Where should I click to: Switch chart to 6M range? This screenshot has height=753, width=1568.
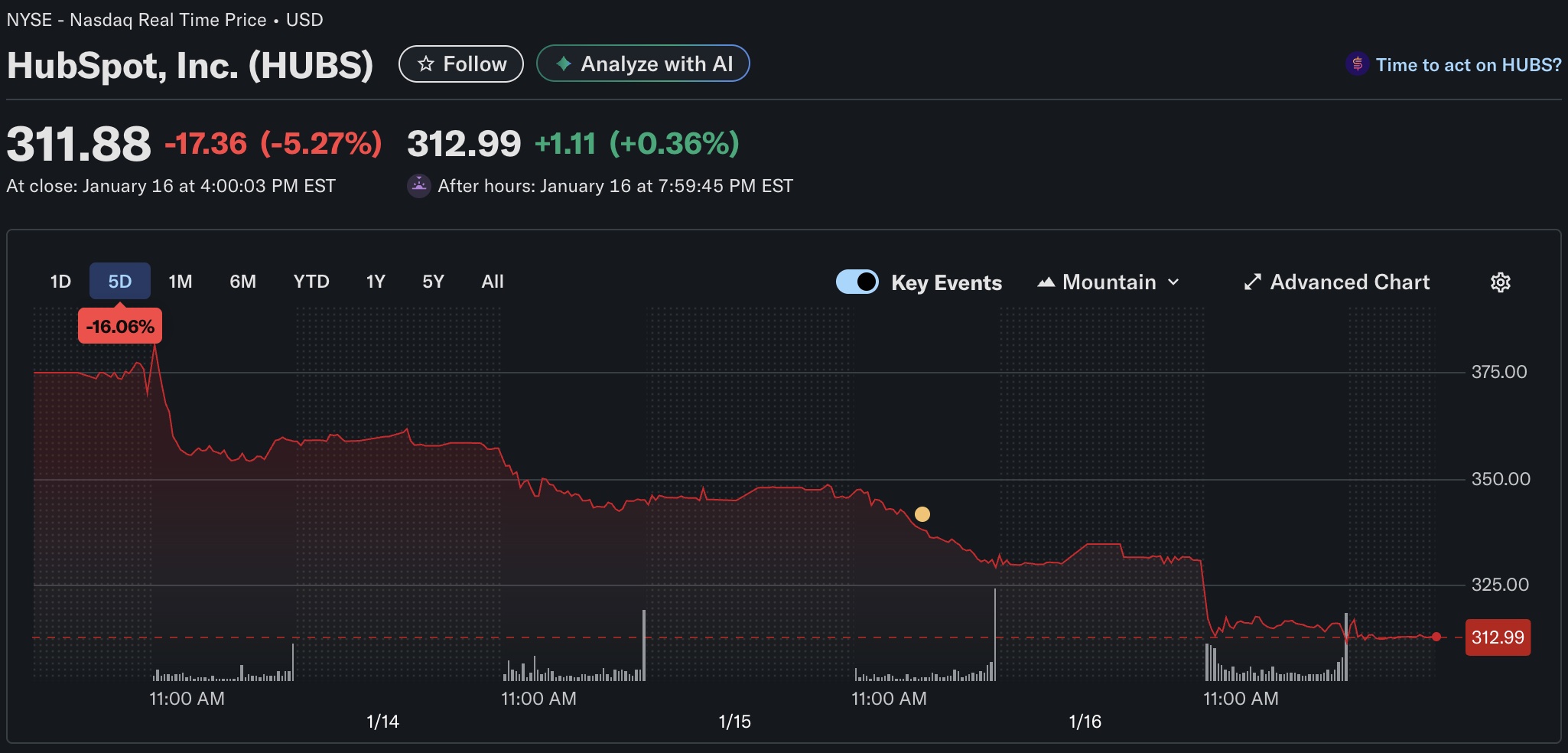click(x=242, y=282)
